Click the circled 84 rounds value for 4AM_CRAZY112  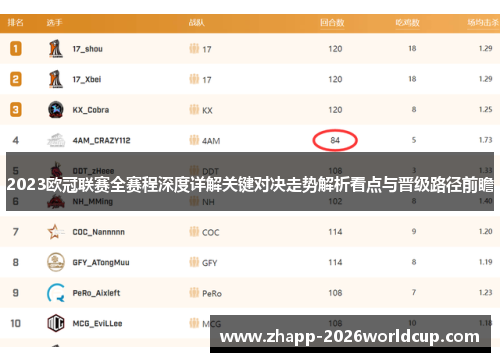[335, 140]
